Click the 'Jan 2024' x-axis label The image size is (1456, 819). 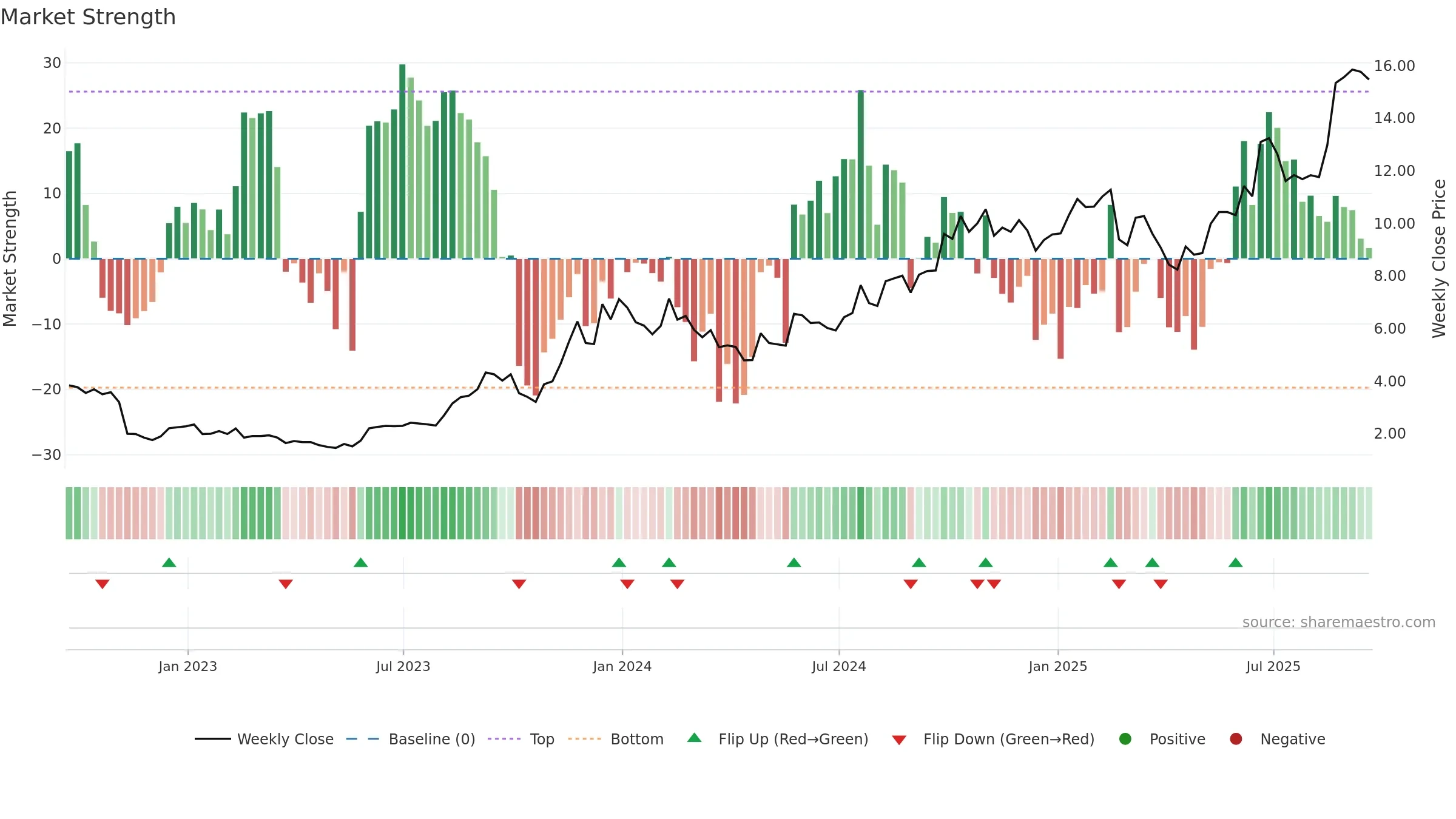tap(622, 666)
